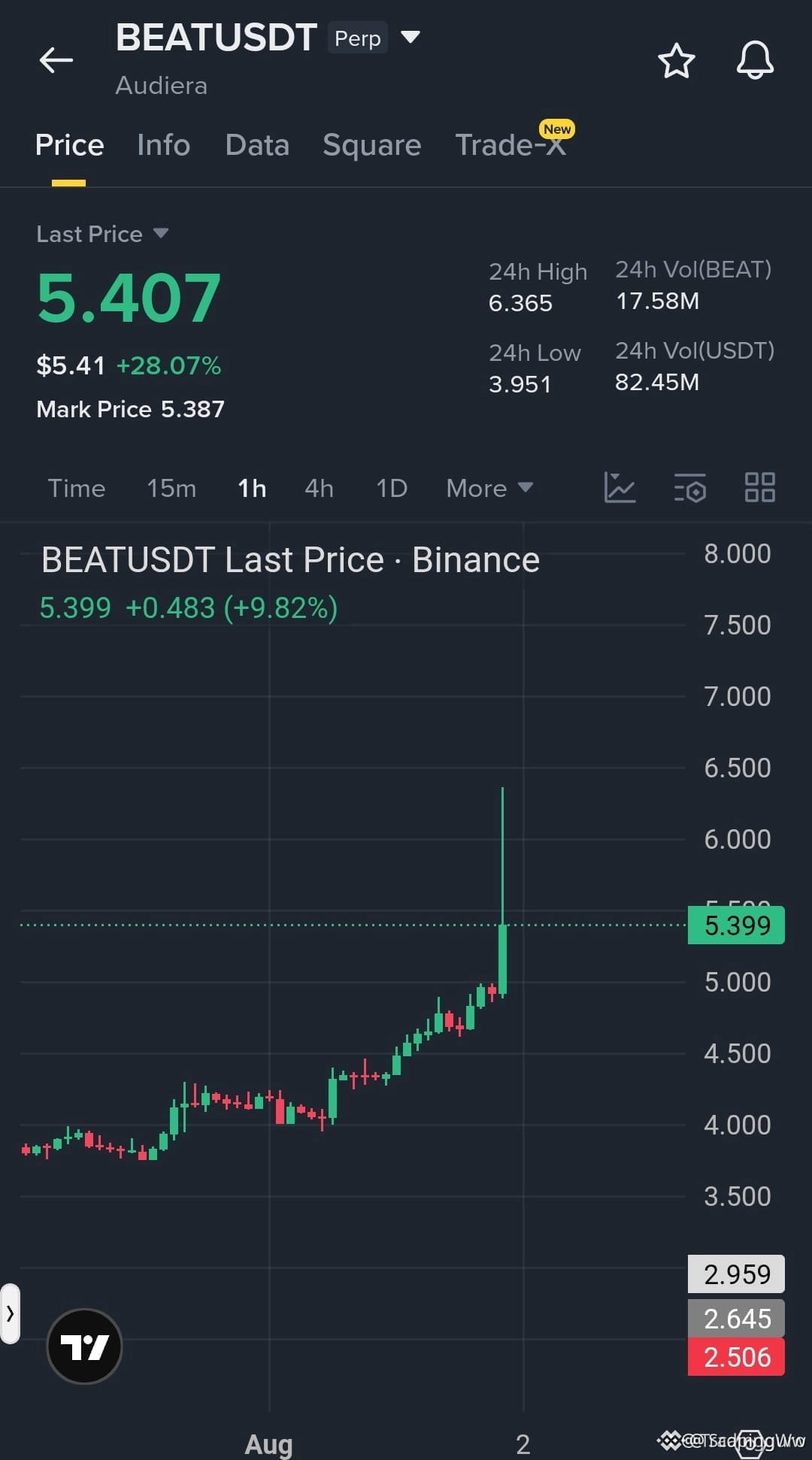Expand the side panel handle arrow
Screen dimensions: 812x1460
pyautogui.click(x=10, y=1313)
